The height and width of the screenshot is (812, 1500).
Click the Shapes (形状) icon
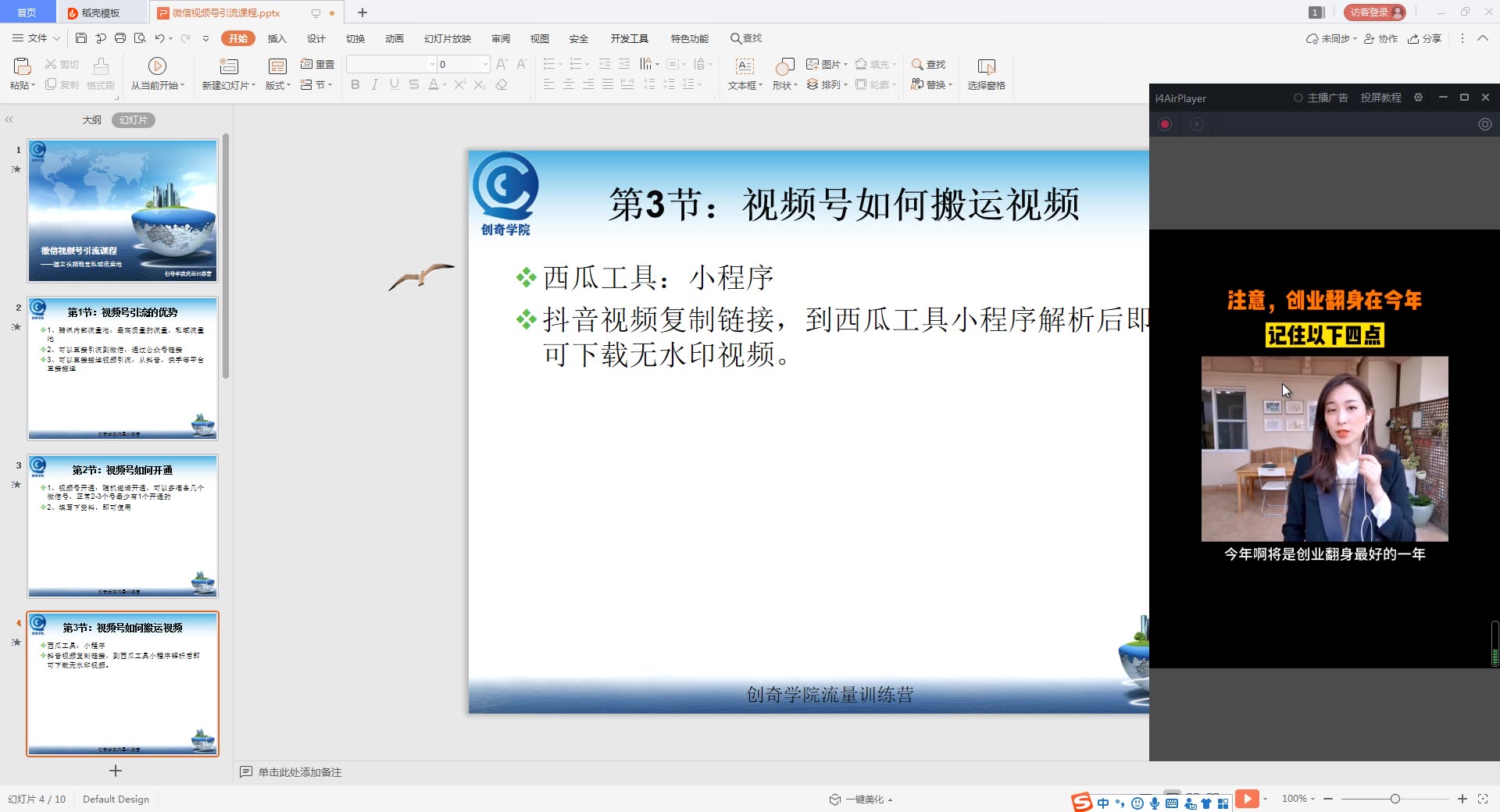coord(784,66)
